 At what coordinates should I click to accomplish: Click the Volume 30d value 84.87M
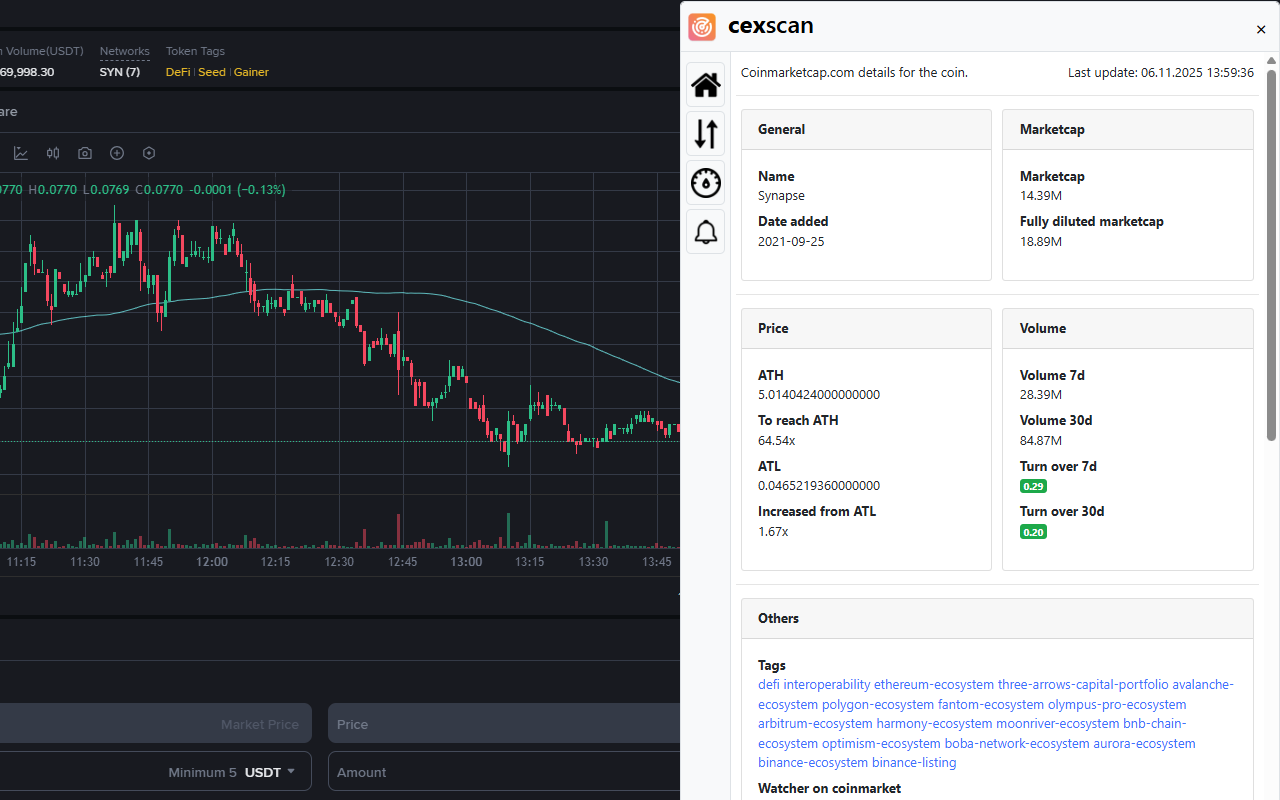[1041, 440]
